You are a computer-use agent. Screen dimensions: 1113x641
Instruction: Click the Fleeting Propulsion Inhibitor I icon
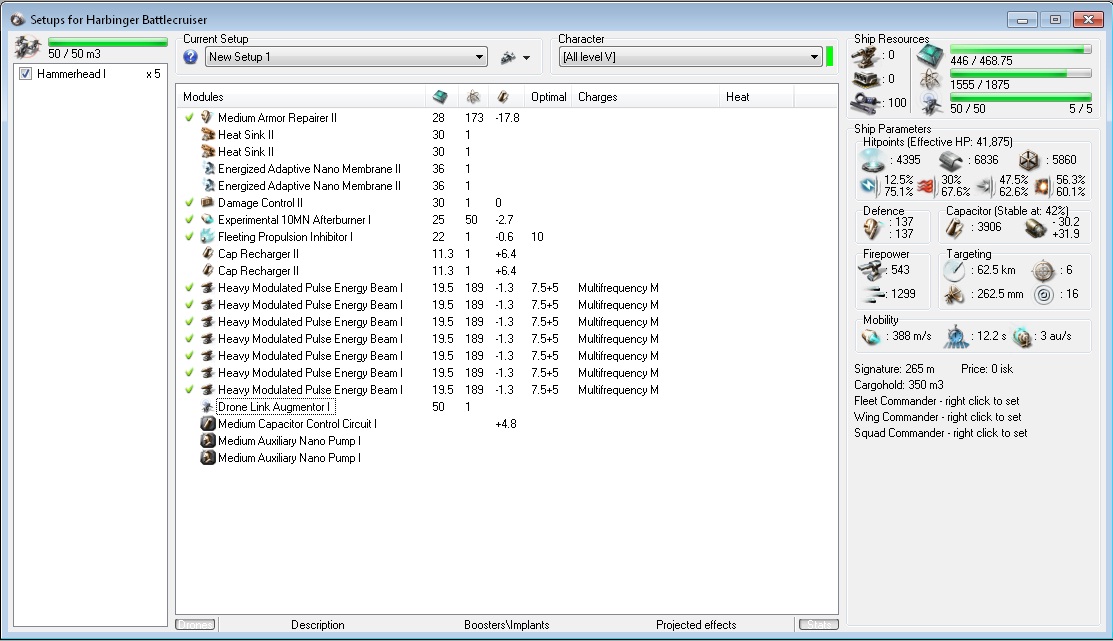[207, 237]
